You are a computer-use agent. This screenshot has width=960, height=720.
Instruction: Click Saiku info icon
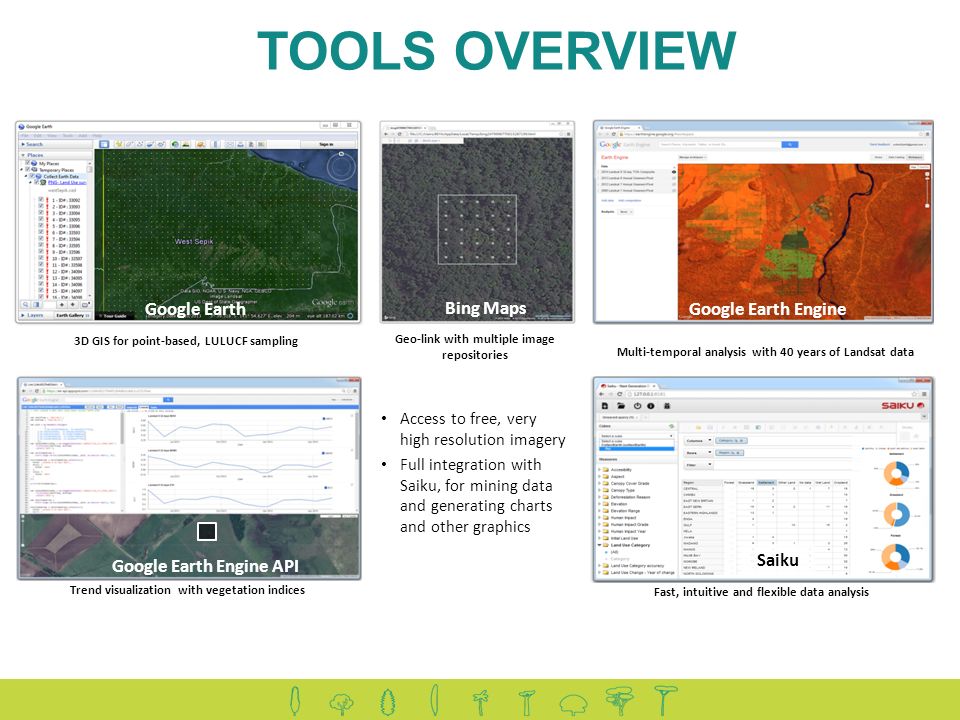(651, 405)
